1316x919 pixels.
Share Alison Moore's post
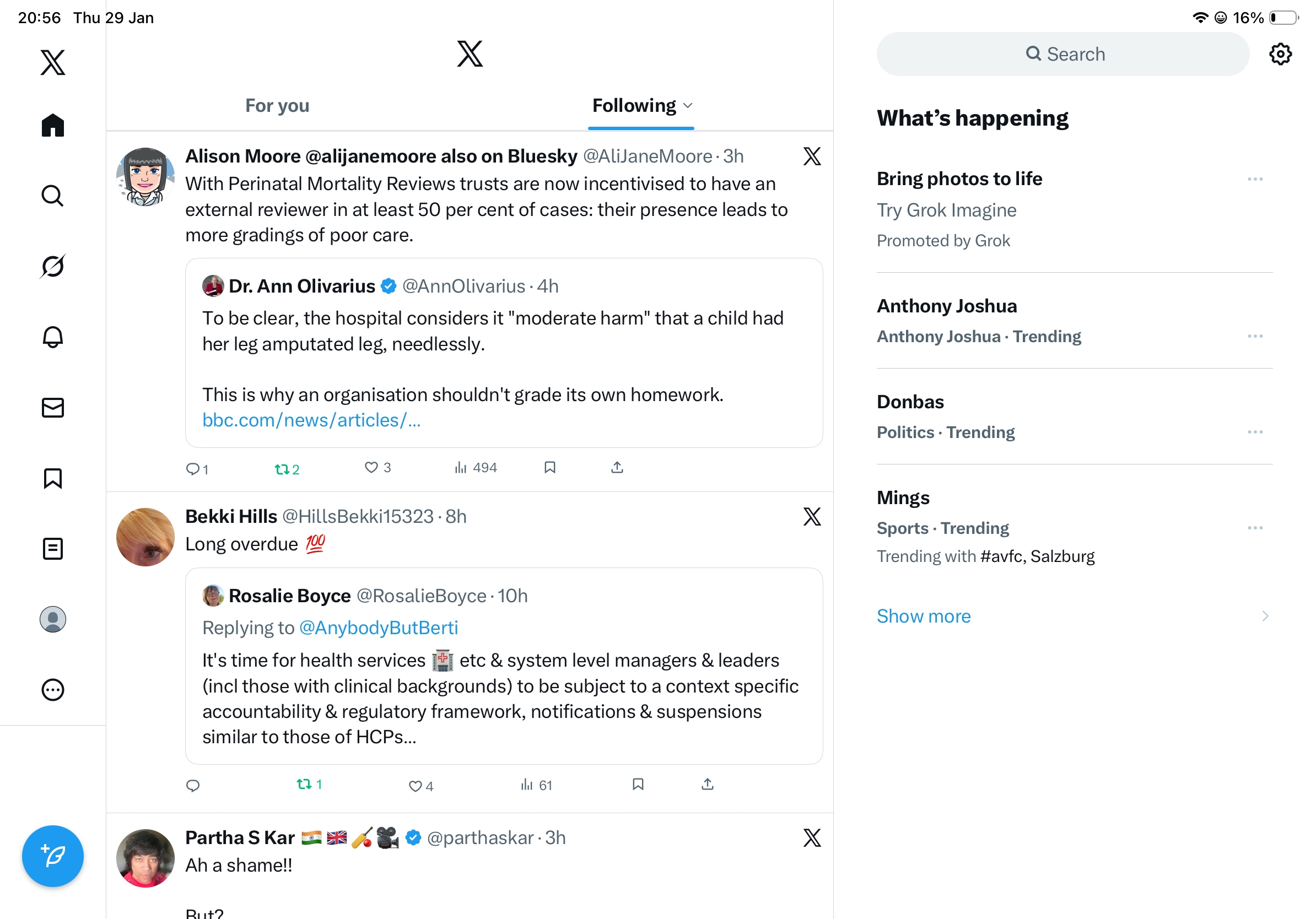coord(617,468)
